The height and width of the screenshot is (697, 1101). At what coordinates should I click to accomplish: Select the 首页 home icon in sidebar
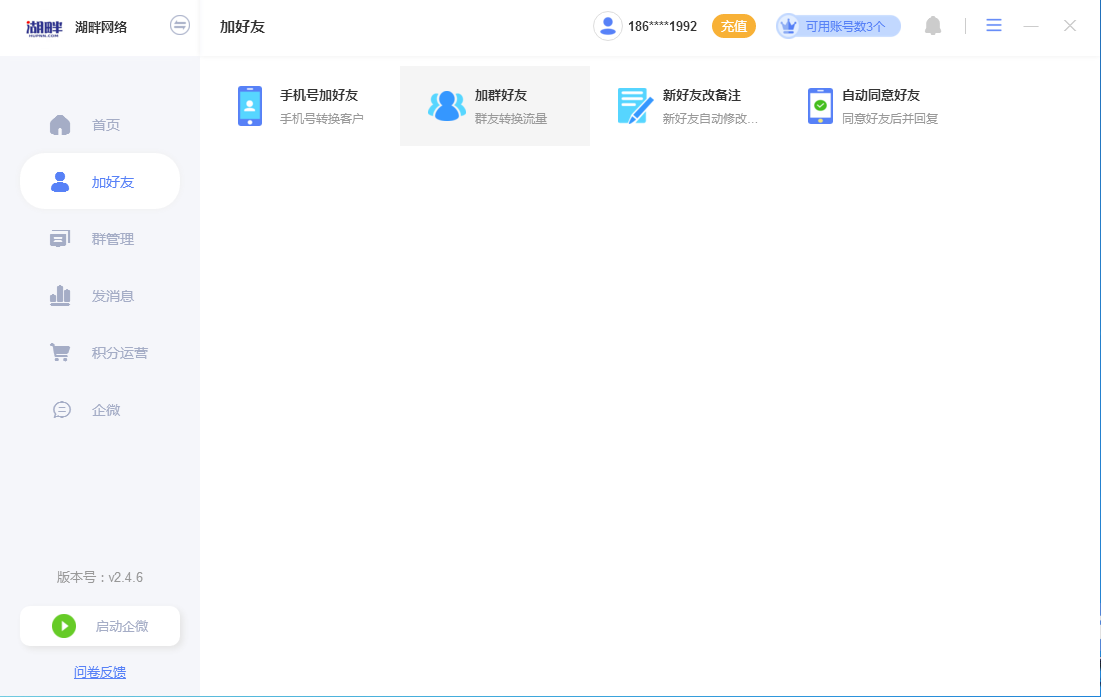tap(60, 124)
